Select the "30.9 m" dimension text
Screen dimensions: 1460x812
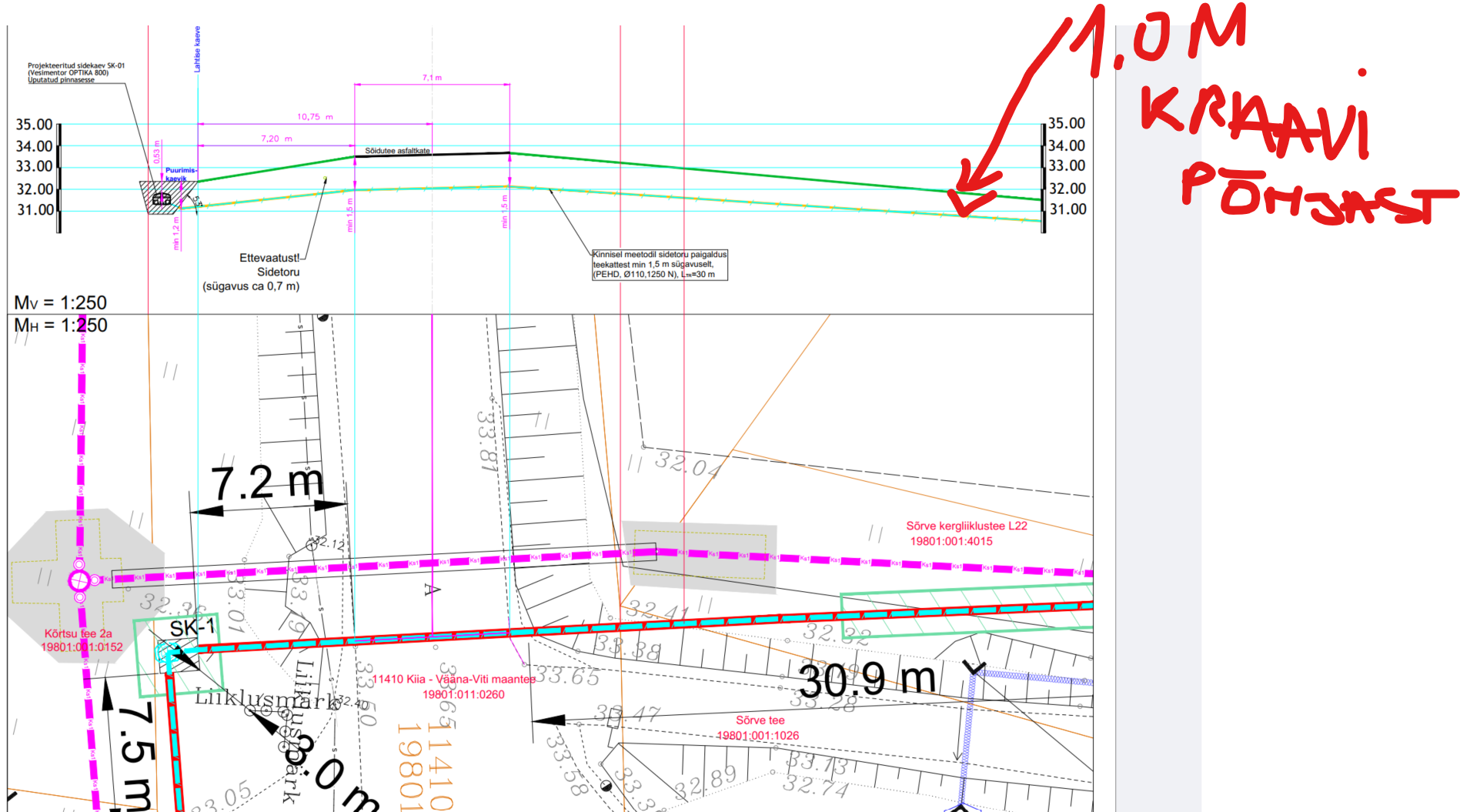(x=867, y=680)
